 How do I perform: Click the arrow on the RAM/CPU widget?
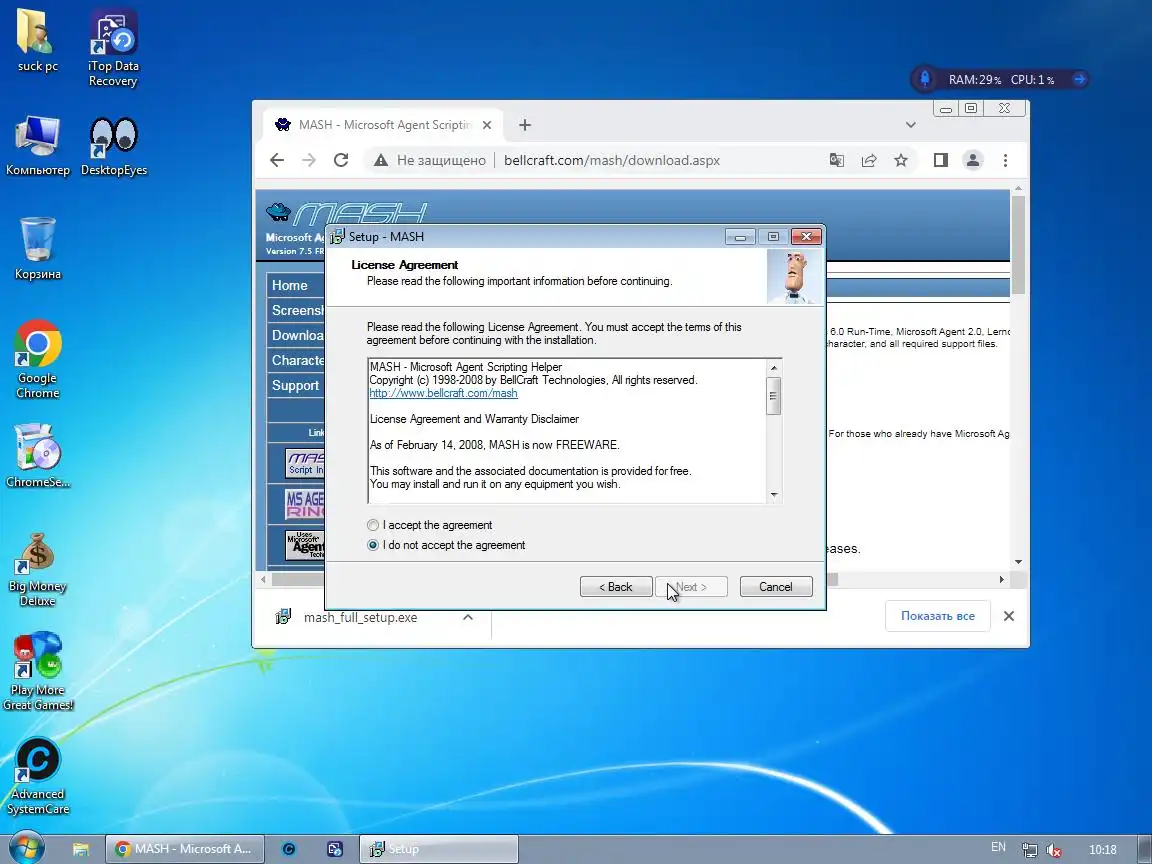pyautogui.click(x=1079, y=79)
